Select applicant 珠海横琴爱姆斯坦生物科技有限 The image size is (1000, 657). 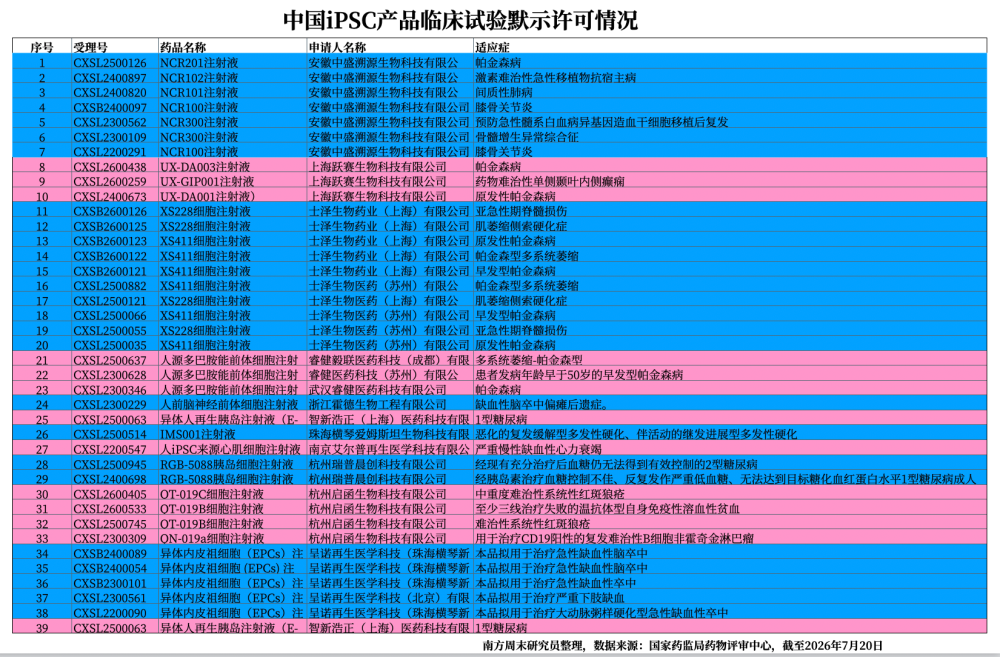tap(389, 434)
